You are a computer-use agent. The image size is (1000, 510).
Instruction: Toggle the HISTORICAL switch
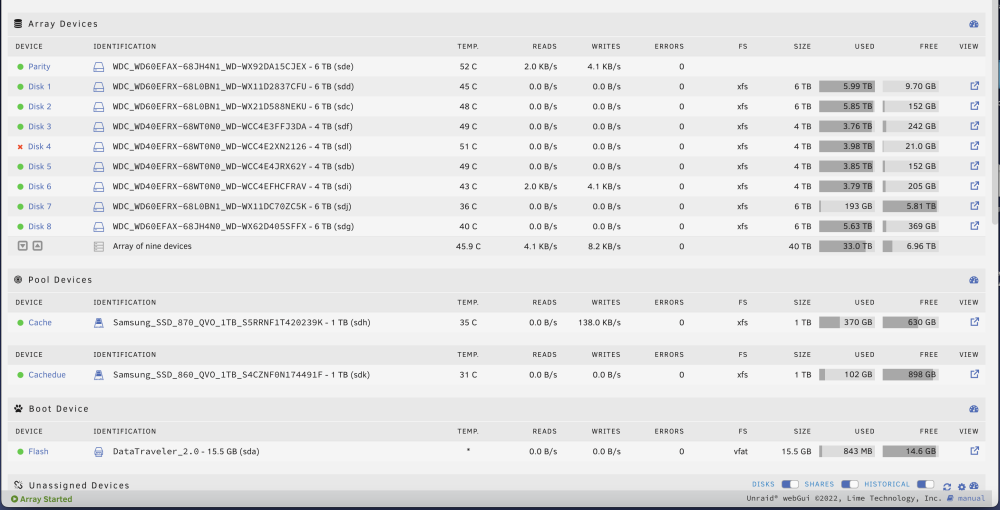coord(925,484)
